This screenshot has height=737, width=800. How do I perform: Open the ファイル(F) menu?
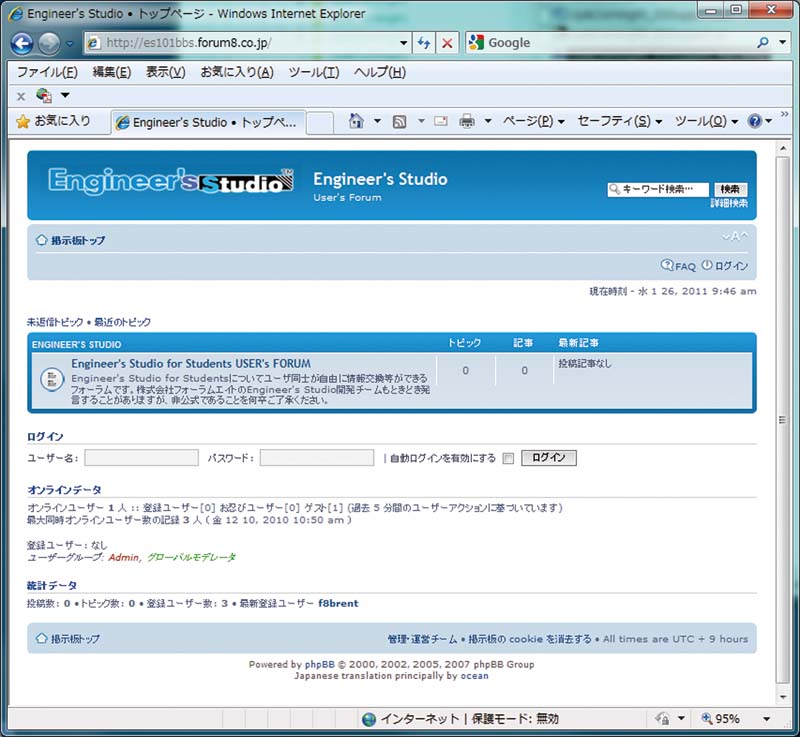click(x=47, y=72)
